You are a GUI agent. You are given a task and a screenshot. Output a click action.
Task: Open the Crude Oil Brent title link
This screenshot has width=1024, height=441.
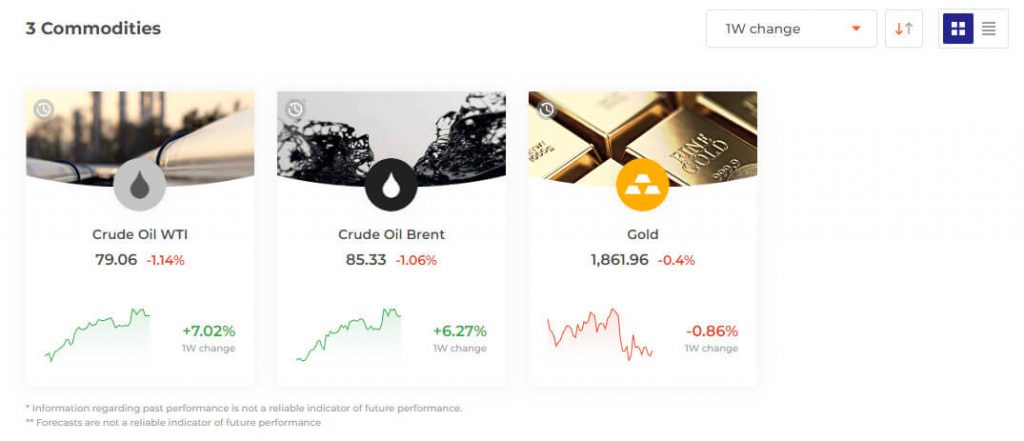(391, 235)
